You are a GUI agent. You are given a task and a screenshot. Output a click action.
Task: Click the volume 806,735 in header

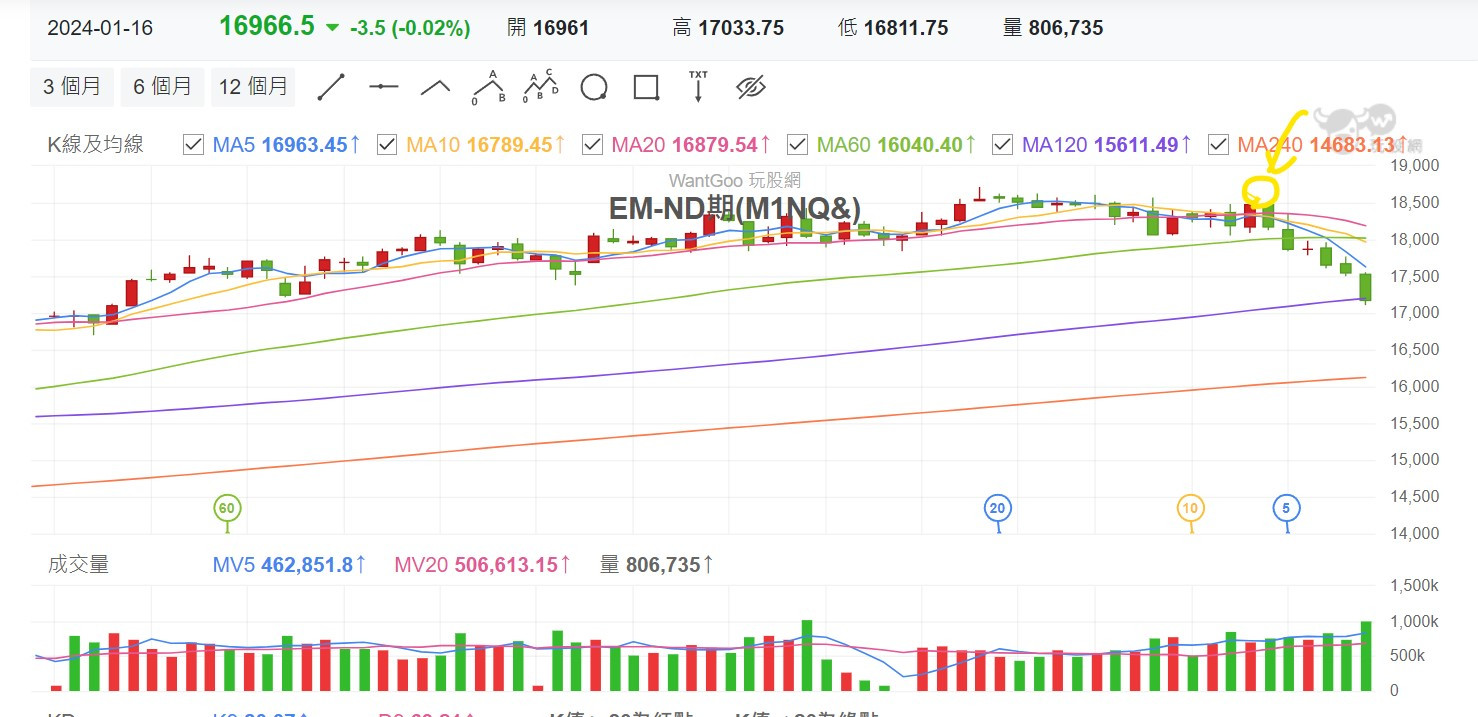pos(1065,28)
